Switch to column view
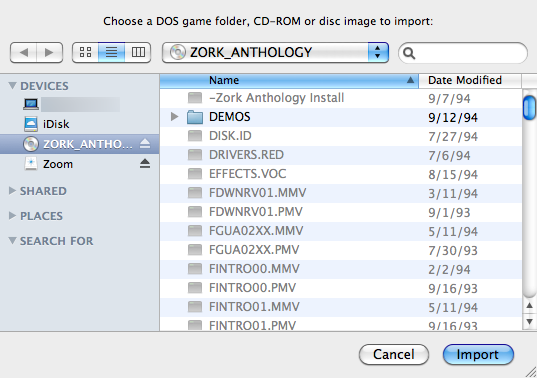The width and height of the screenshot is (537, 378). (x=138, y=52)
